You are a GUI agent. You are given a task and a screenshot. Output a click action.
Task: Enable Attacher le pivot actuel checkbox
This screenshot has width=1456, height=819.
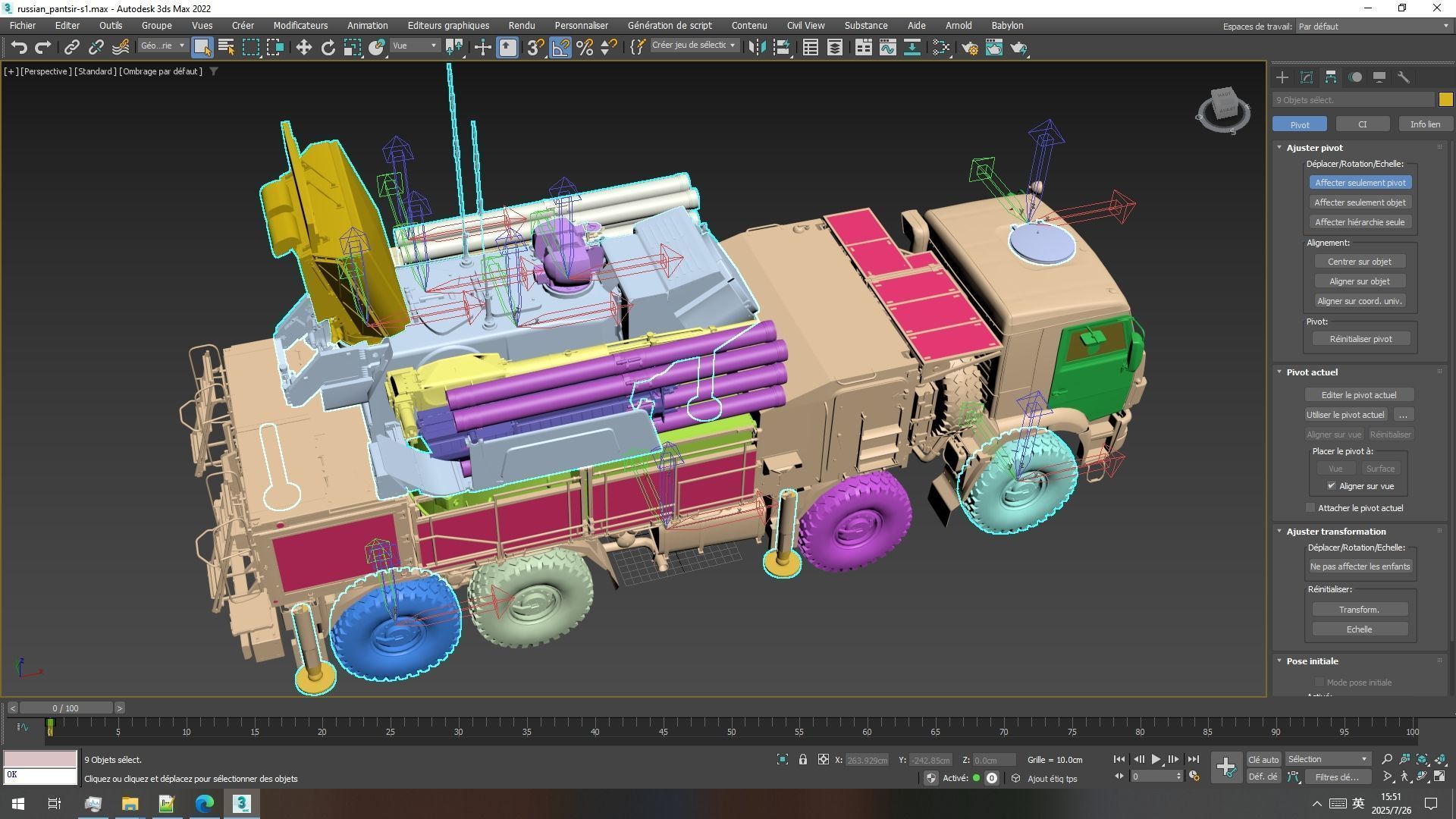pos(1310,508)
